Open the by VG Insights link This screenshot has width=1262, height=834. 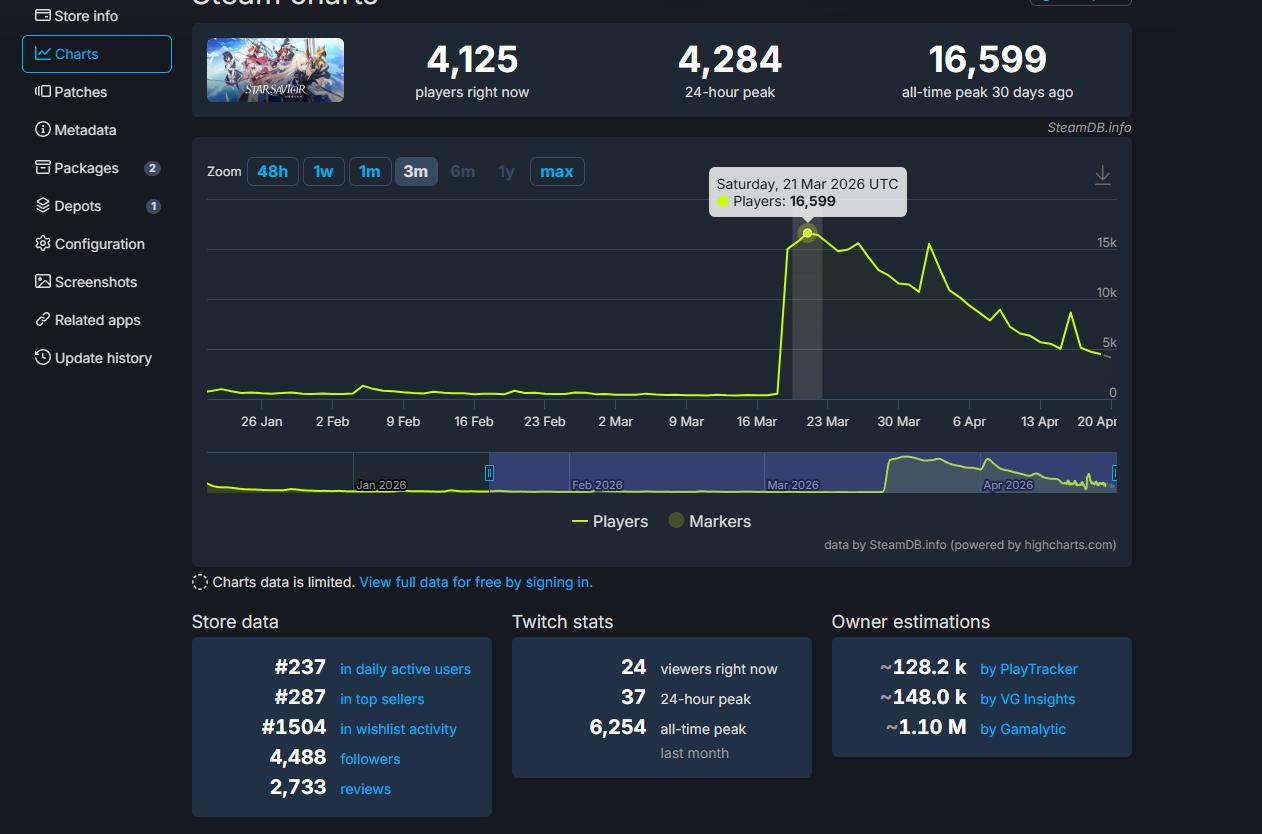tap(1028, 699)
